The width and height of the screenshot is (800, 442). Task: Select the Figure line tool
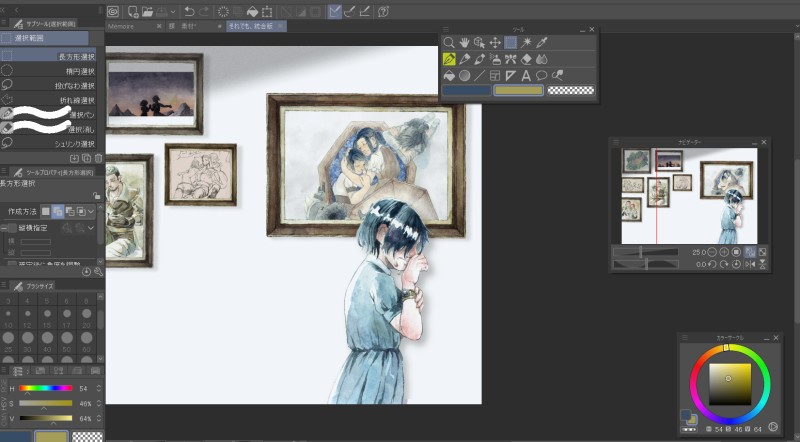point(480,76)
